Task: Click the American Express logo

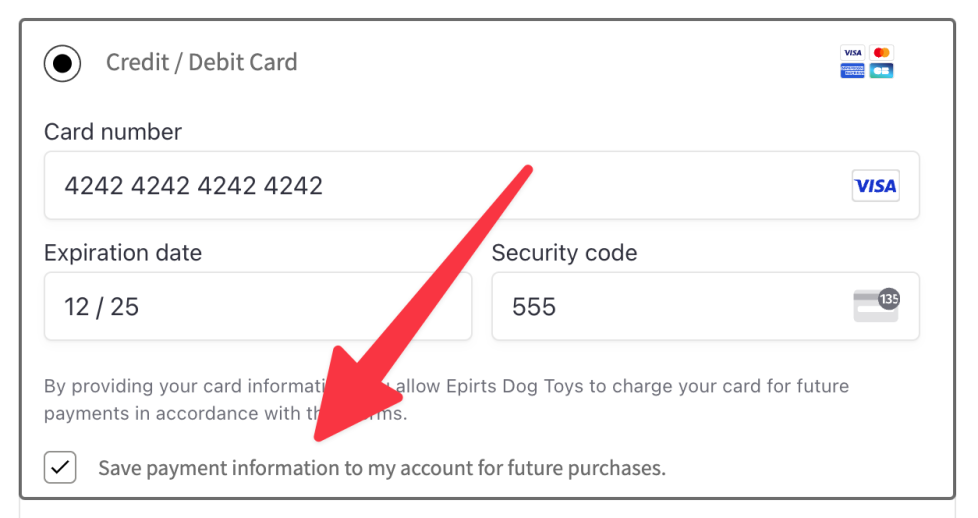Action: point(852,71)
